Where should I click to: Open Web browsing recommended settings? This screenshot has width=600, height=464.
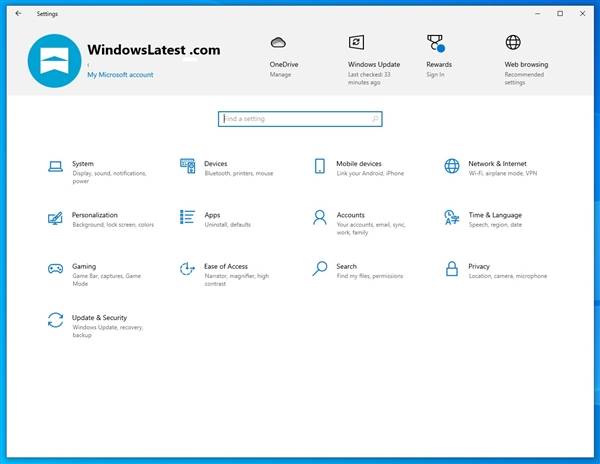coord(513,43)
